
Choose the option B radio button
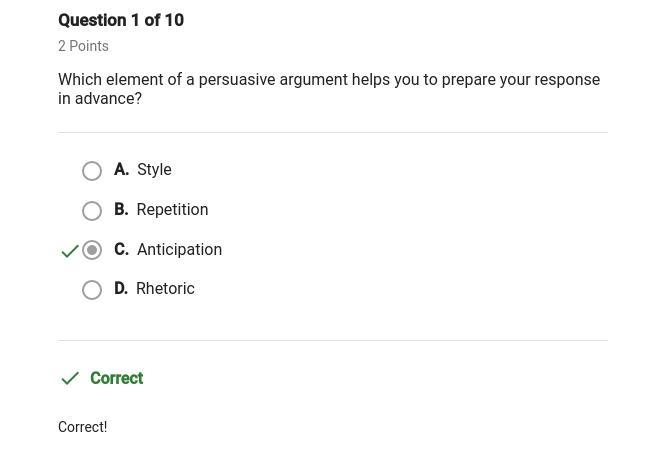[x=92, y=211]
